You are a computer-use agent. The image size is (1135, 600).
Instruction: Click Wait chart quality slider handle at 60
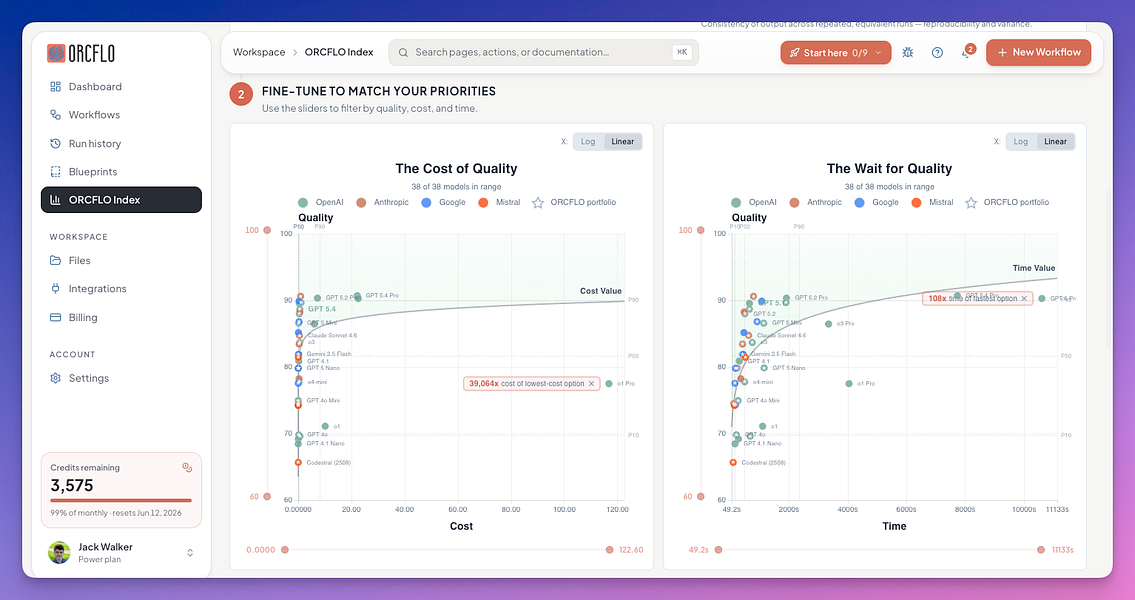pyautogui.click(x=700, y=497)
